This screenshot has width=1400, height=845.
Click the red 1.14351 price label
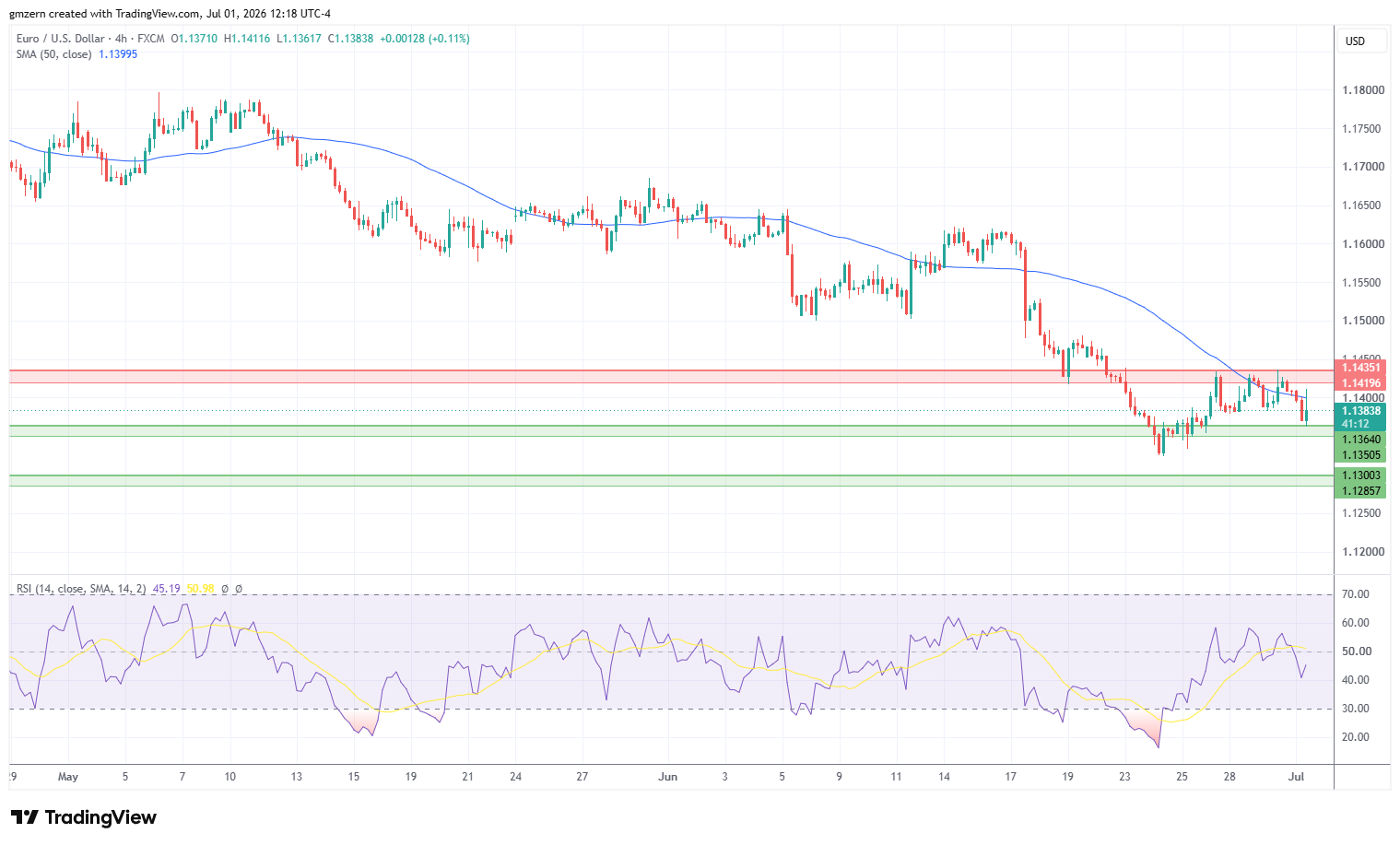pyautogui.click(x=1360, y=368)
